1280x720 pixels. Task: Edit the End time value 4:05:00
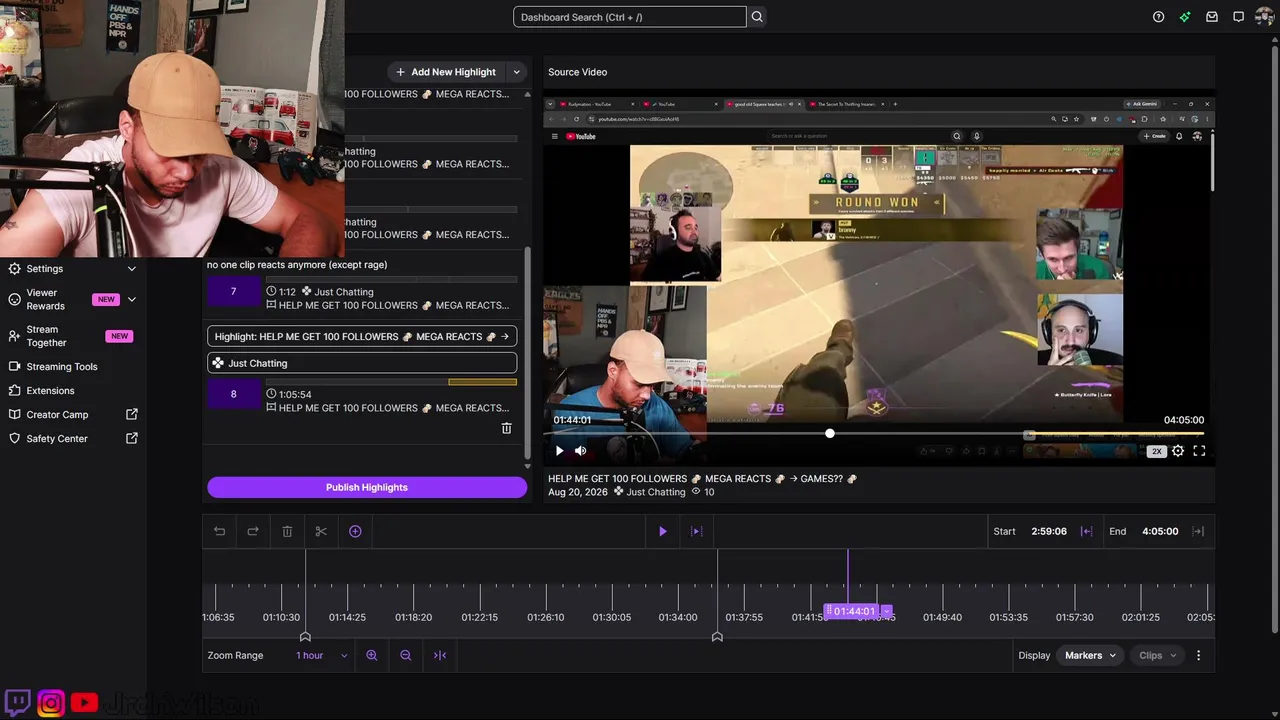(1160, 531)
